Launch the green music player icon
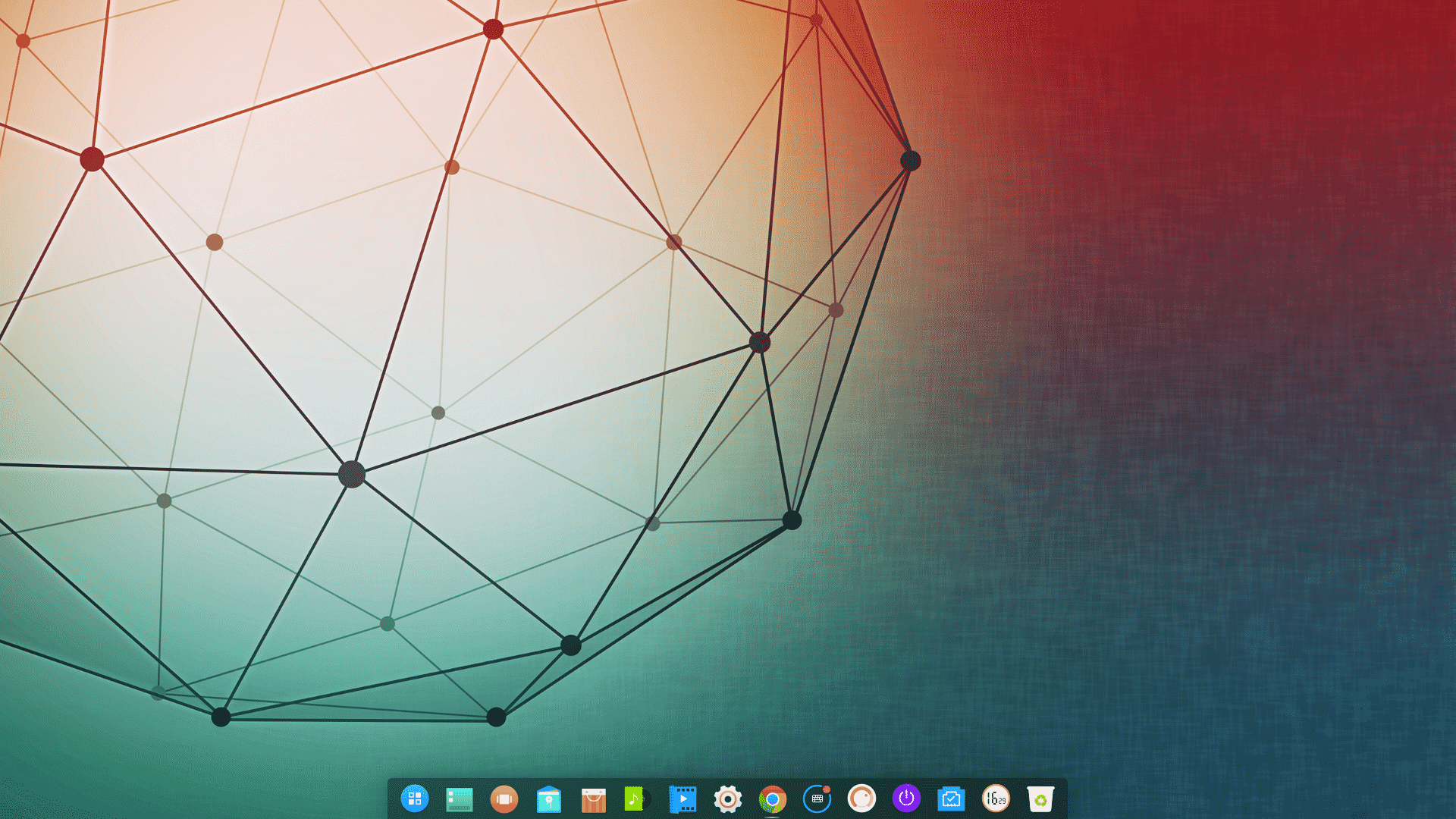Viewport: 1456px width, 819px height. click(x=637, y=799)
